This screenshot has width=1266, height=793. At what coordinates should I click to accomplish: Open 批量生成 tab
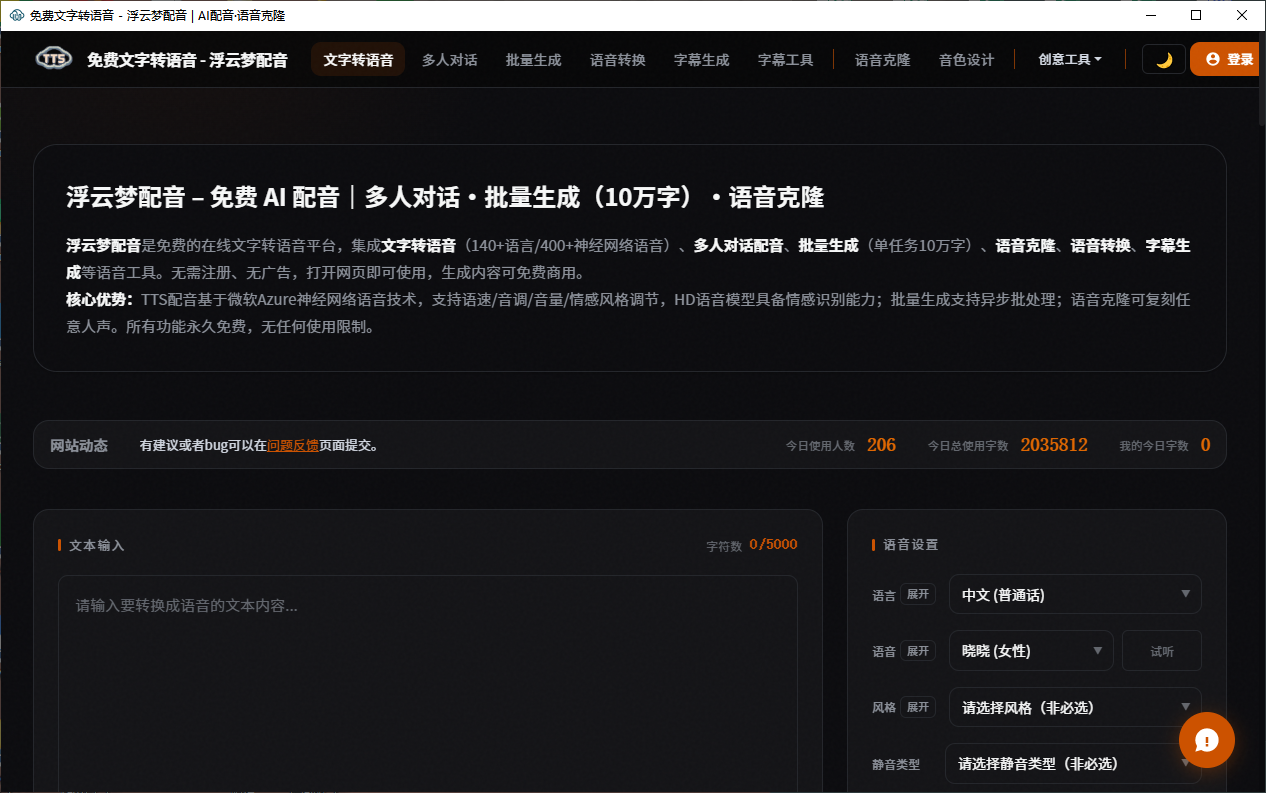(533, 59)
